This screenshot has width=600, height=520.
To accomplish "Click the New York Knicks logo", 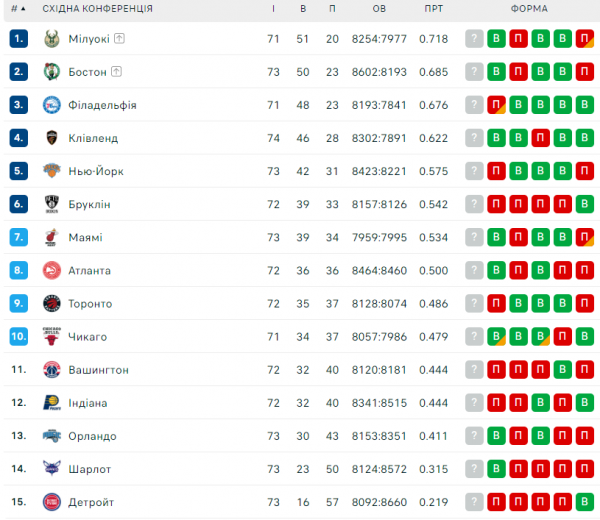I will [x=52, y=171].
